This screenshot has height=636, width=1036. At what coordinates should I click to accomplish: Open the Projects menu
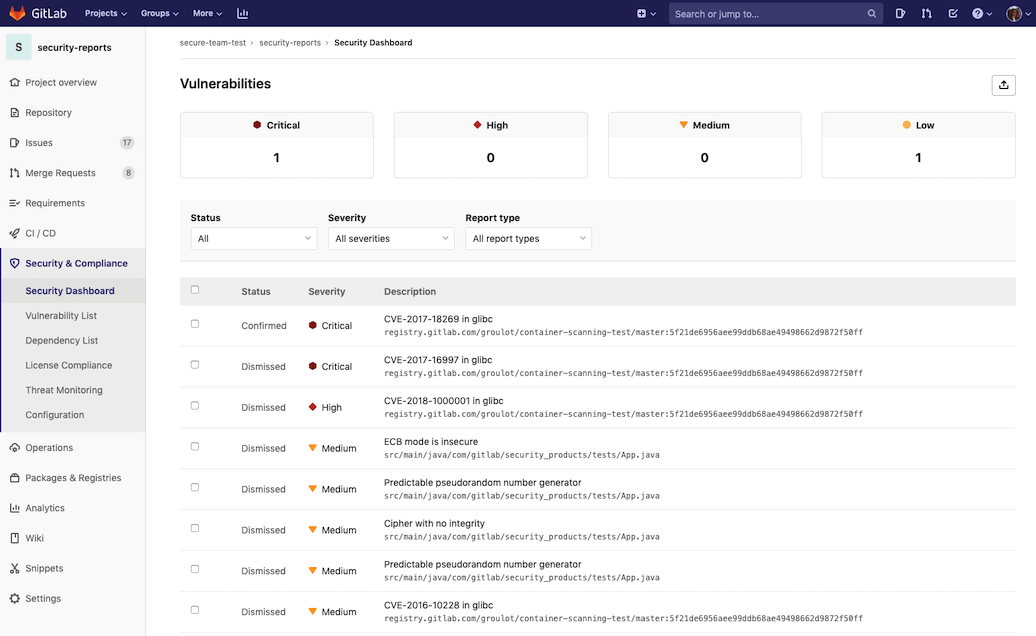coord(105,13)
